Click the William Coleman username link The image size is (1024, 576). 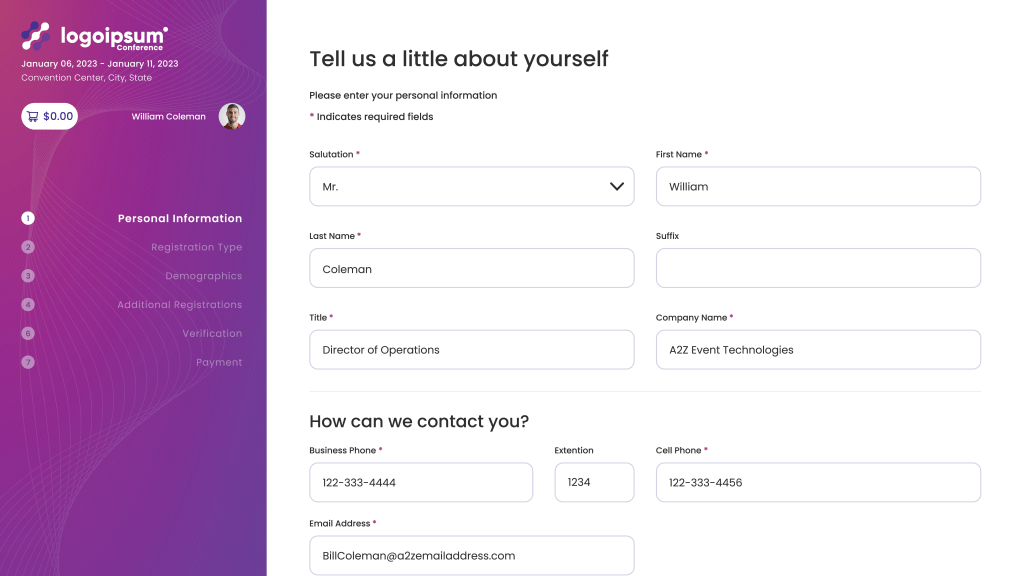pyautogui.click(x=168, y=117)
